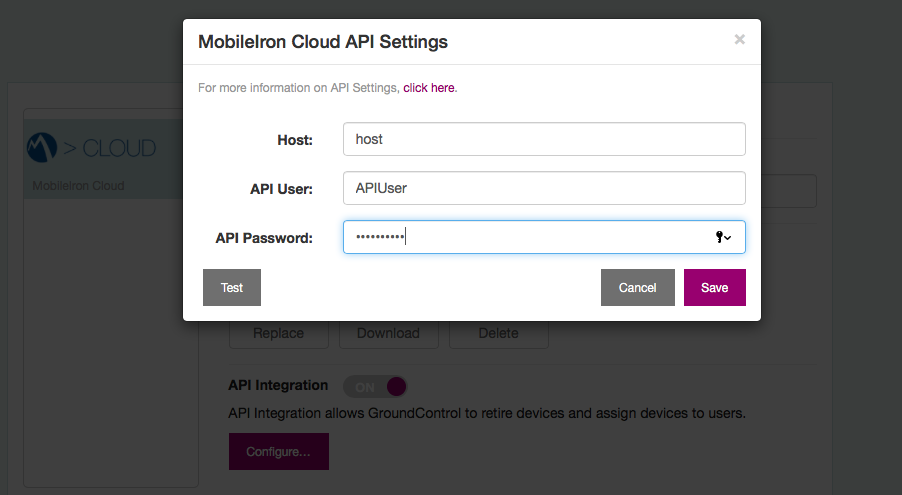Click the 'API Password:' label
The image size is (902, 495).
pyautogui.click(x=264, y=238)
